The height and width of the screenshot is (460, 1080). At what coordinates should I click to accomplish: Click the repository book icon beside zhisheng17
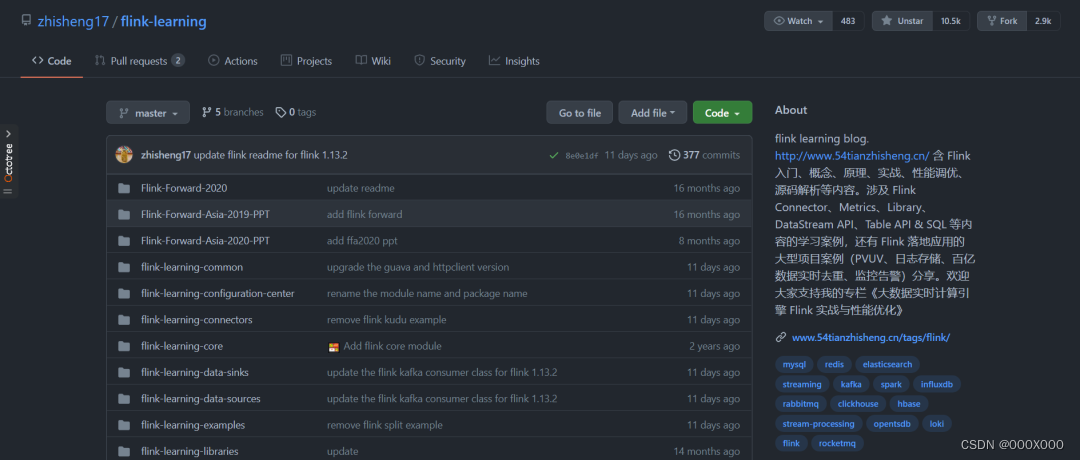26,20
